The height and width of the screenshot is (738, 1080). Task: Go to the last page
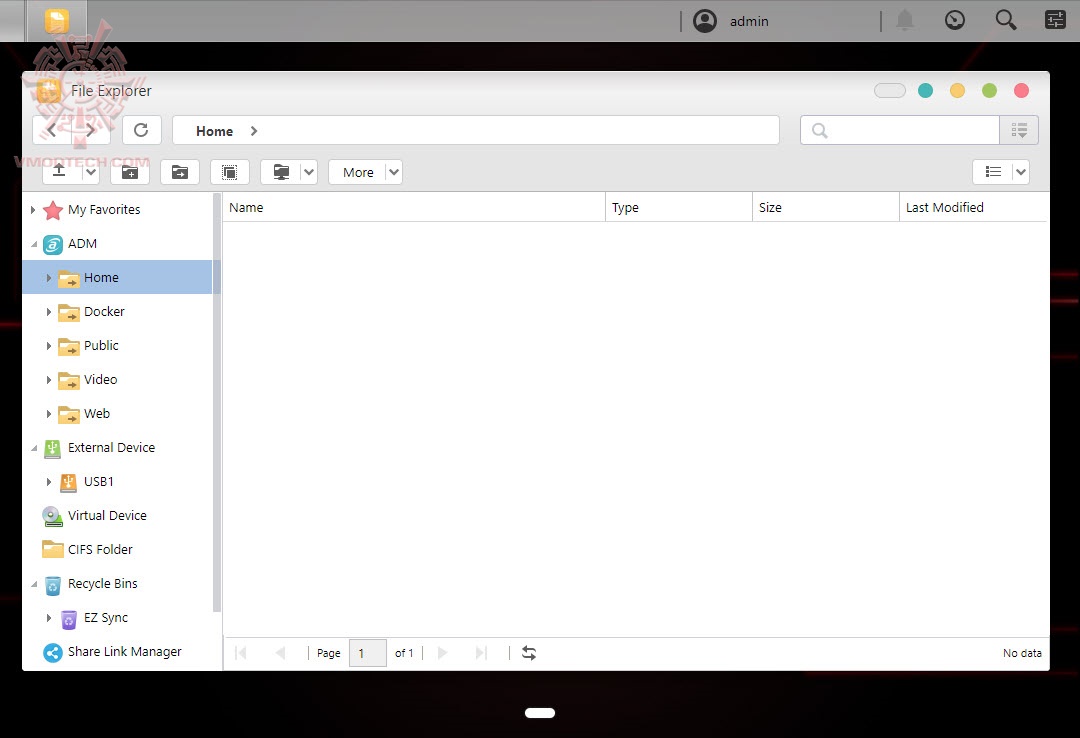coord(481,653)
